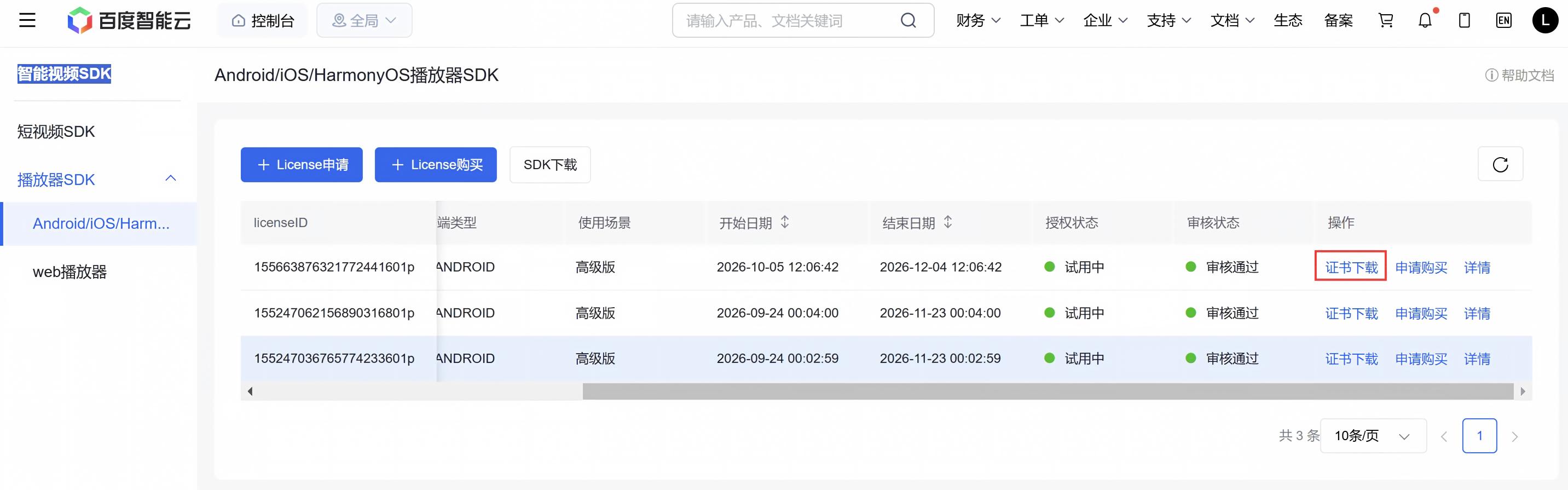Click 申请购买 for license ending 316801p
This screenshot has height=490, width=1568.
1421,314
